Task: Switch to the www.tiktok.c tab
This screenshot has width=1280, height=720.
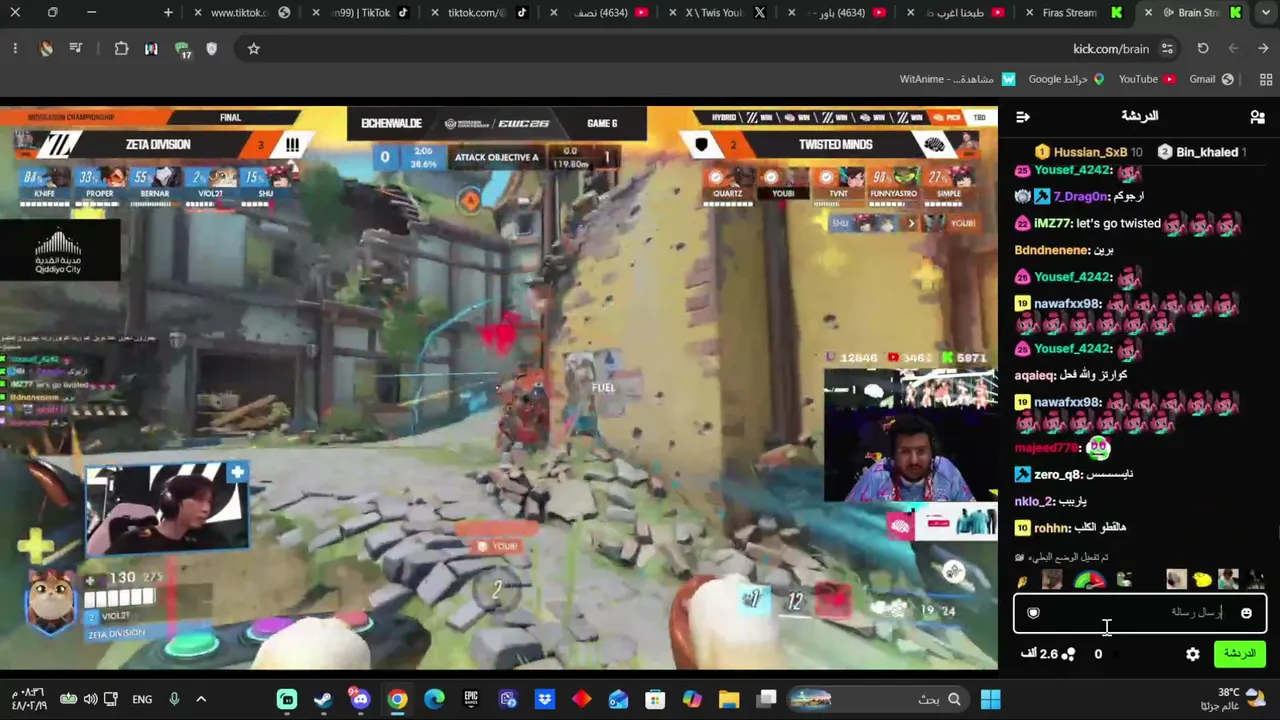Action: (x=240, y=13)
